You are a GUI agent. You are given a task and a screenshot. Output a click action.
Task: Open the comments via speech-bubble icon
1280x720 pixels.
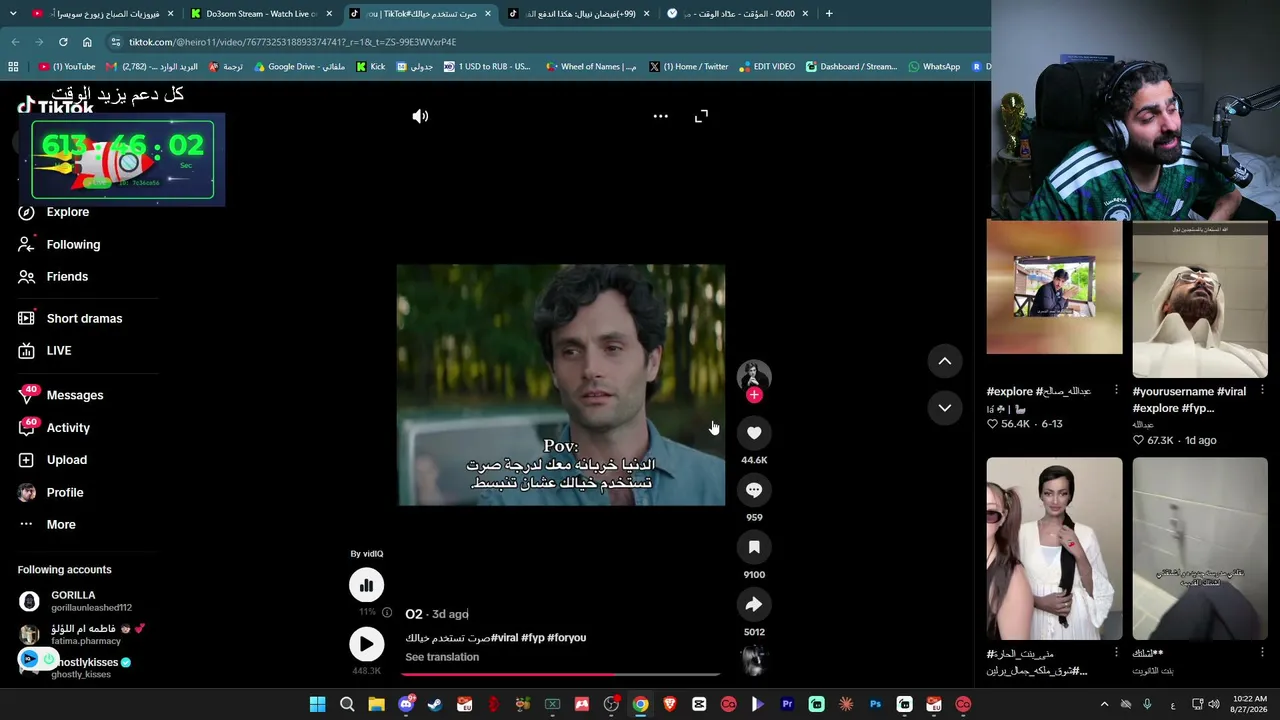click(754, 490)
